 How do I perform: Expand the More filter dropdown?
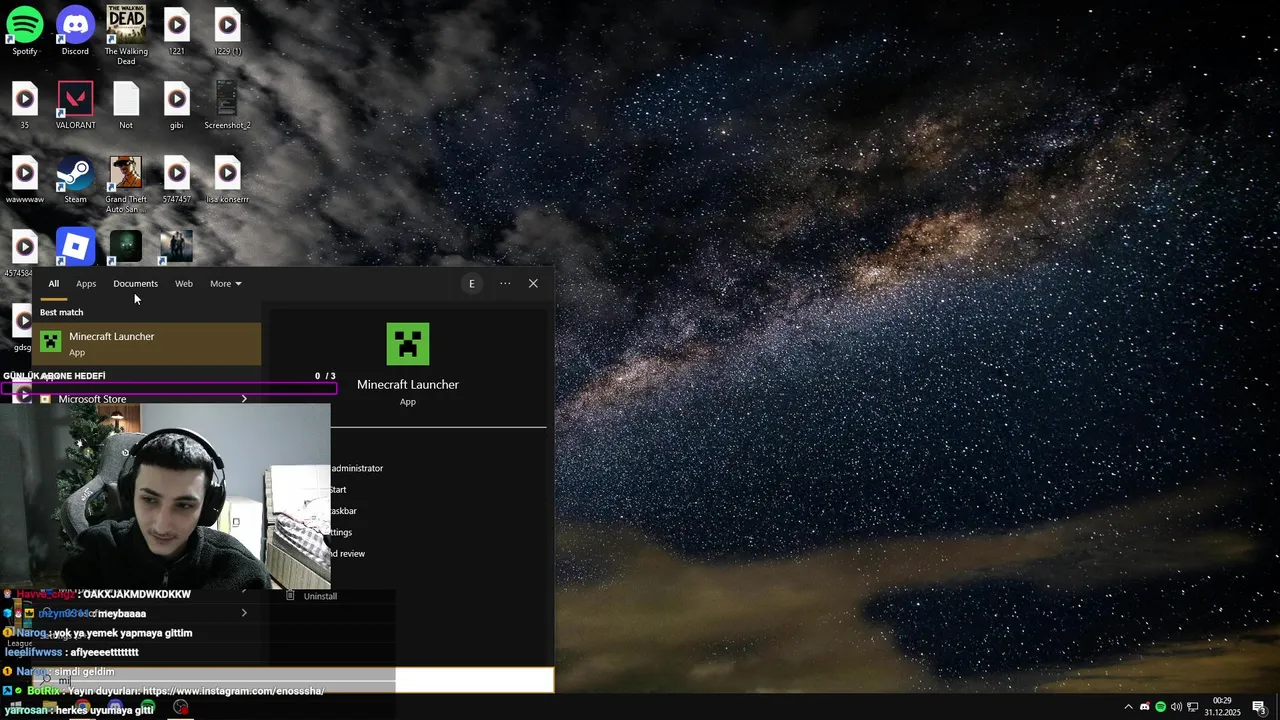pyautogui.click(x=226, y=284)
